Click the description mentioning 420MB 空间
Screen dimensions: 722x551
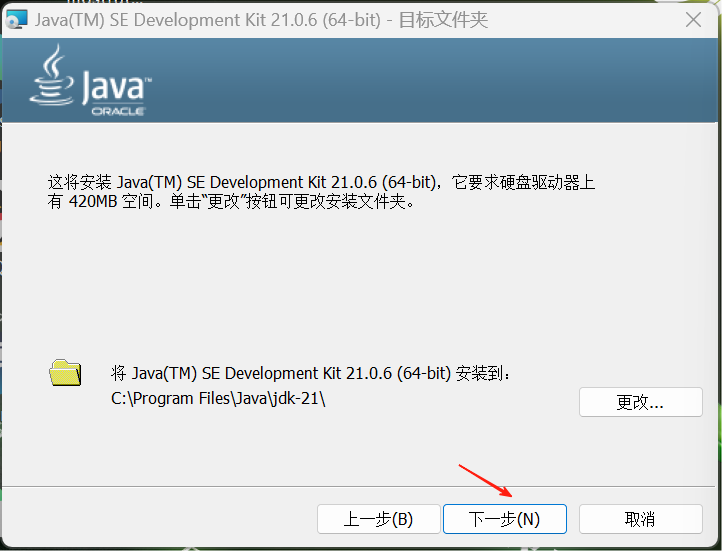(x=321, y=191)
